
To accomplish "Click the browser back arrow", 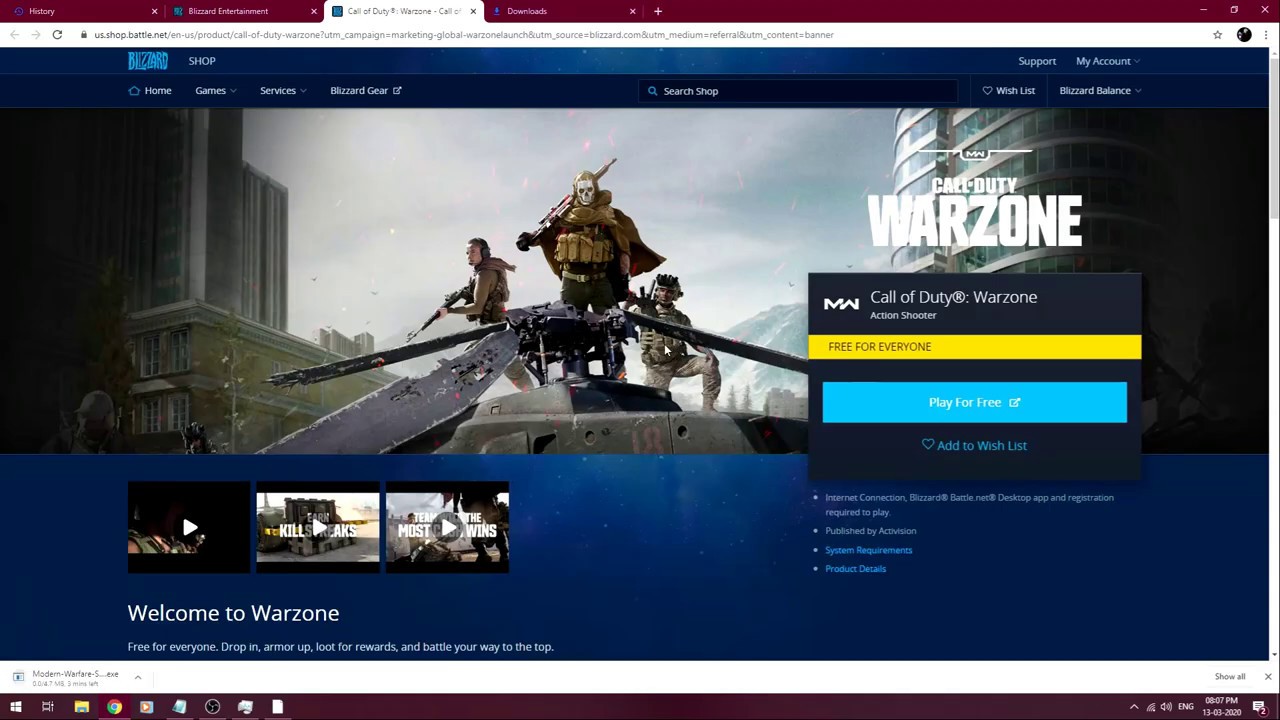I will (x=14, y=35).
